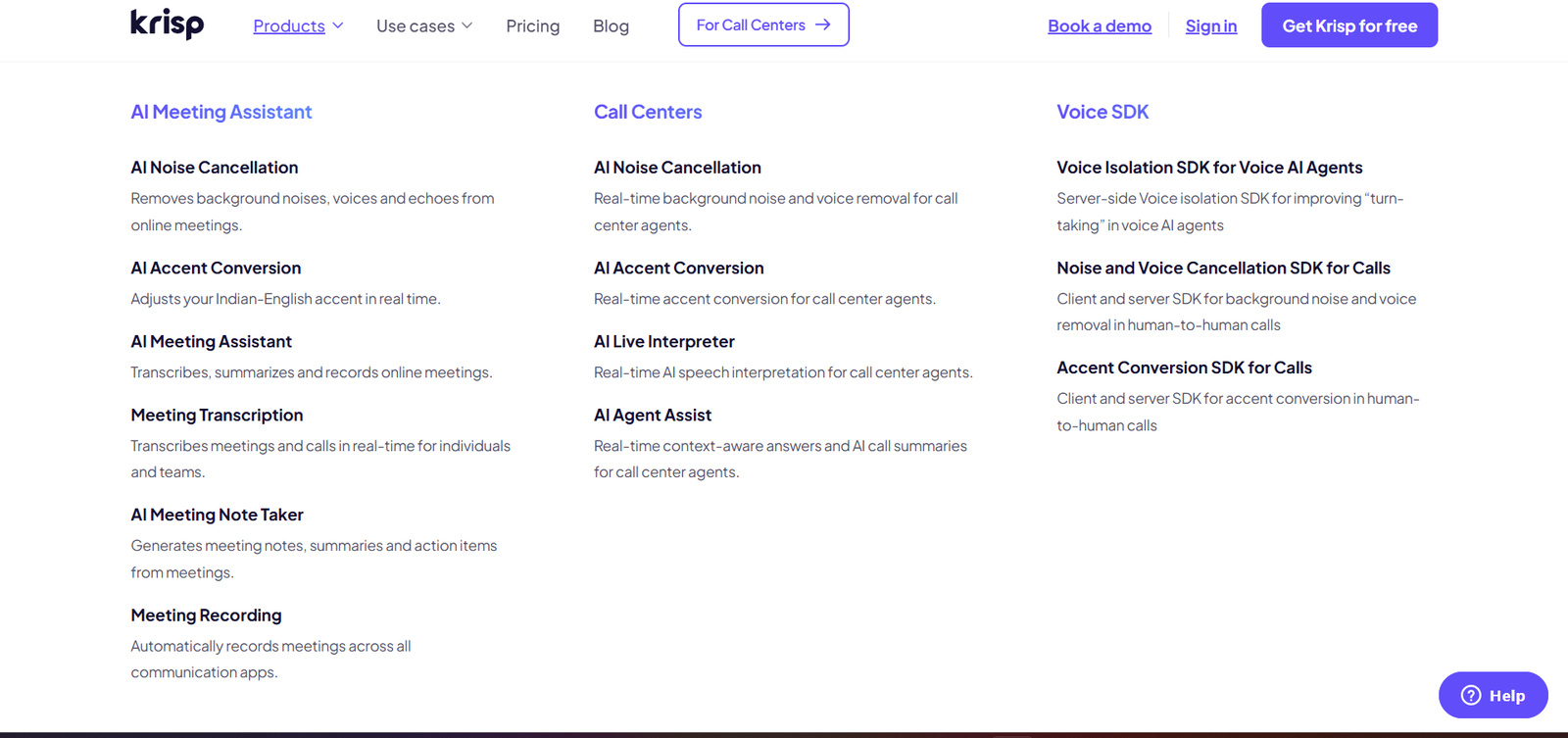The image size is (1568, 738).
Task: Select AI Noise Cancellation under Call Centers
Action: [677, 168]
